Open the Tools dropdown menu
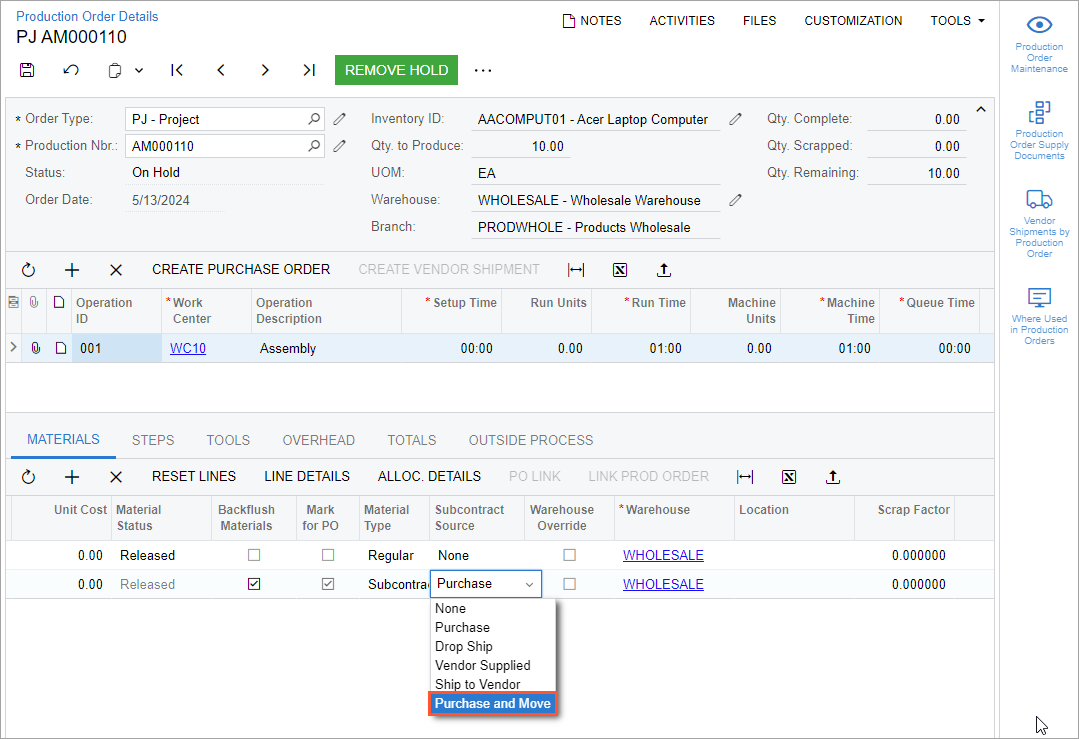This screenshot has width=1079, height=739. [957, 20]
